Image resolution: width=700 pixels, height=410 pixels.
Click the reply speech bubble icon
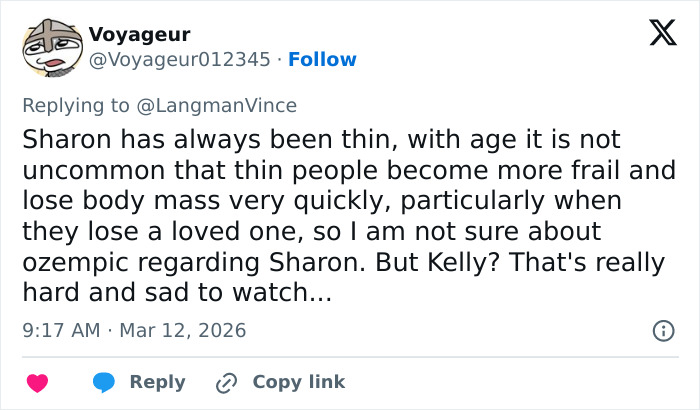tap(104, 383)
